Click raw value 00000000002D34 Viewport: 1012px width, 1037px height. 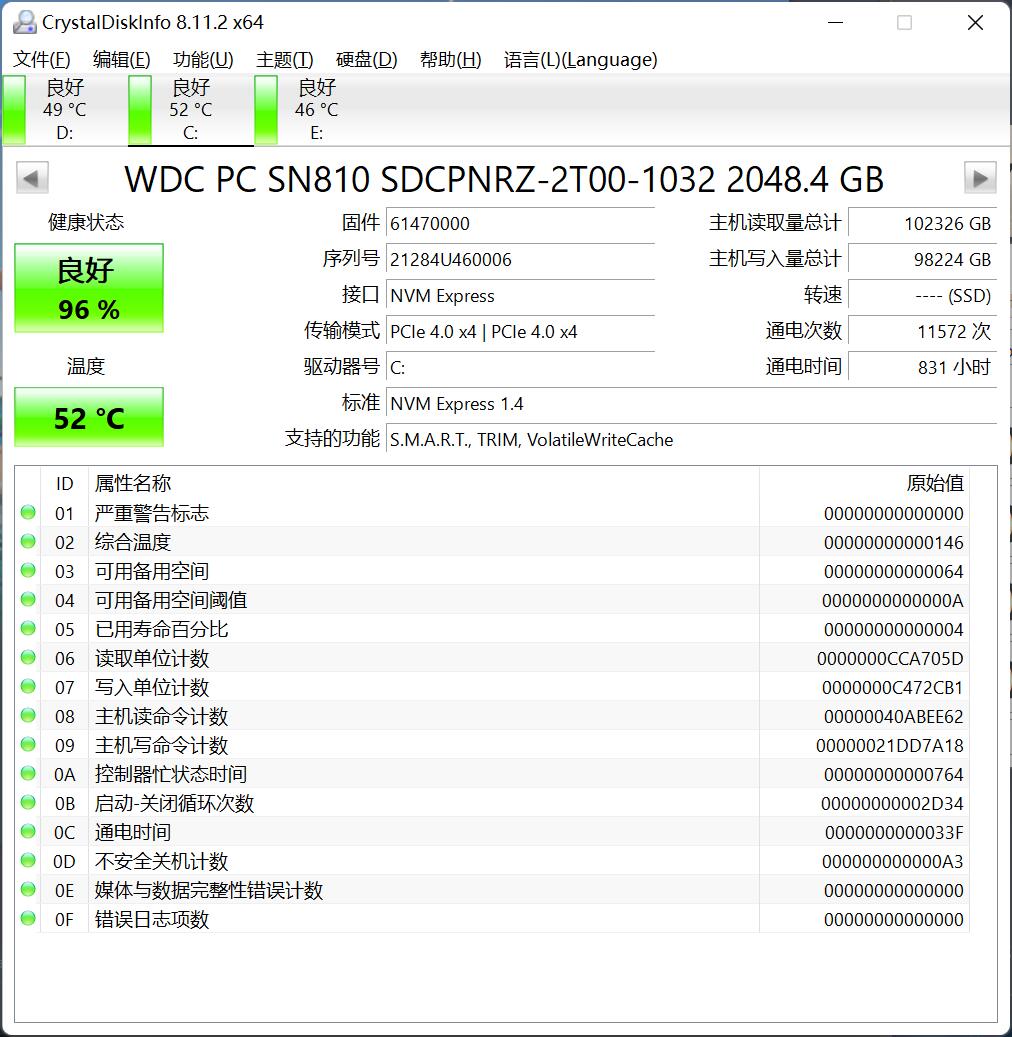892,804
